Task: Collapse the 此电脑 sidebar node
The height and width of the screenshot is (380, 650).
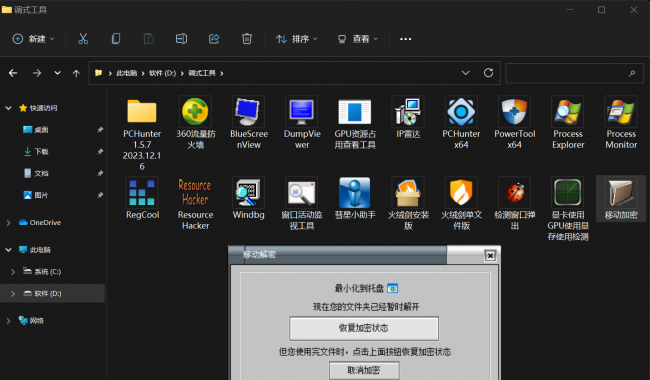Action: click(x=8, y=250)
